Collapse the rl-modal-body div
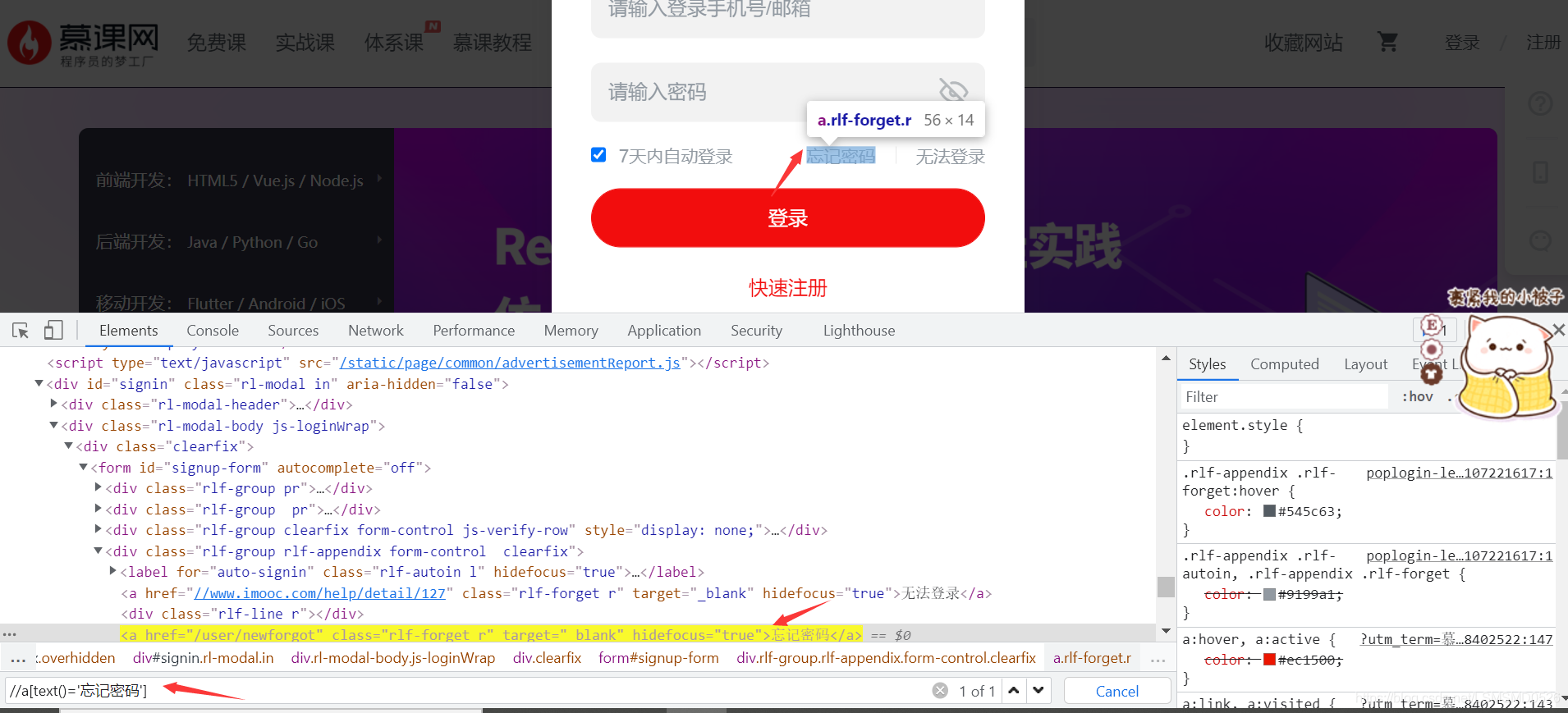Image resolution: width=1568 pixels, height=713 pixels. tap(53, 425)
